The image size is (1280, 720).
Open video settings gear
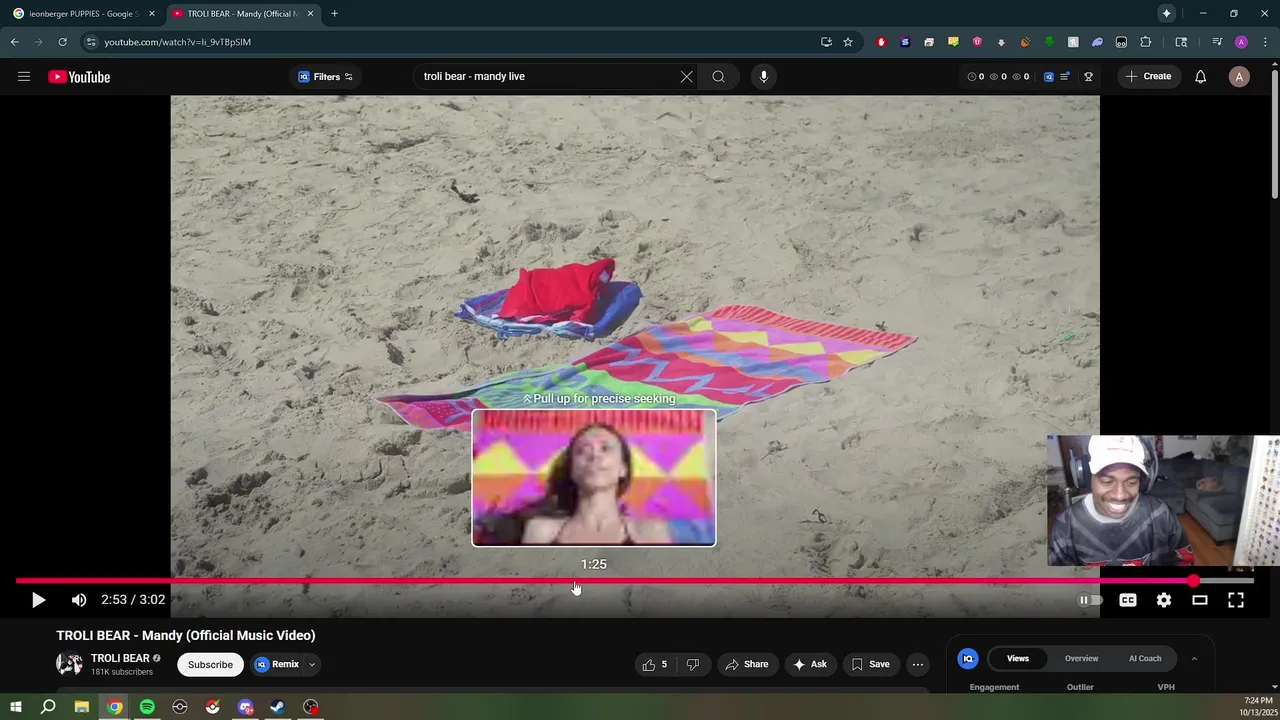point(1164,600)
